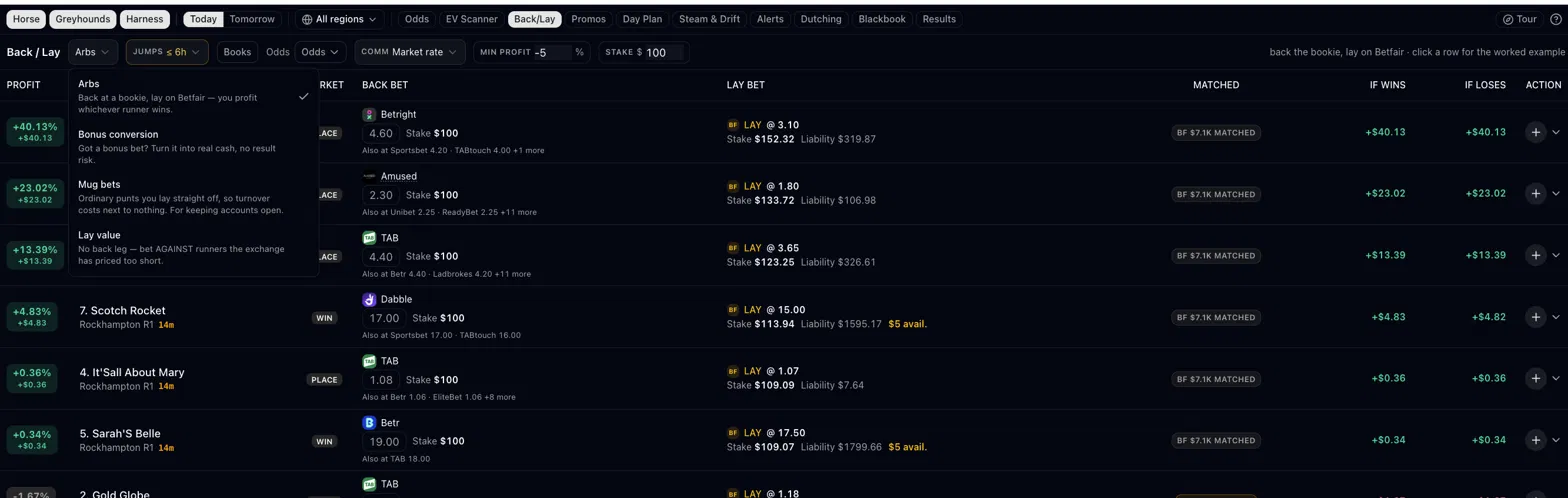
Task: Add the +$23.02 row with plus icon
Action: pos(1535,194)
